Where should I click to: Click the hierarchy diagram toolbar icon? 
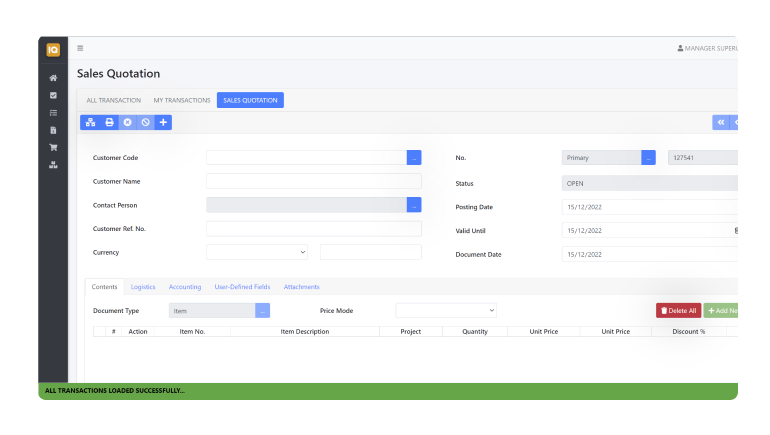tap(90, 122)
